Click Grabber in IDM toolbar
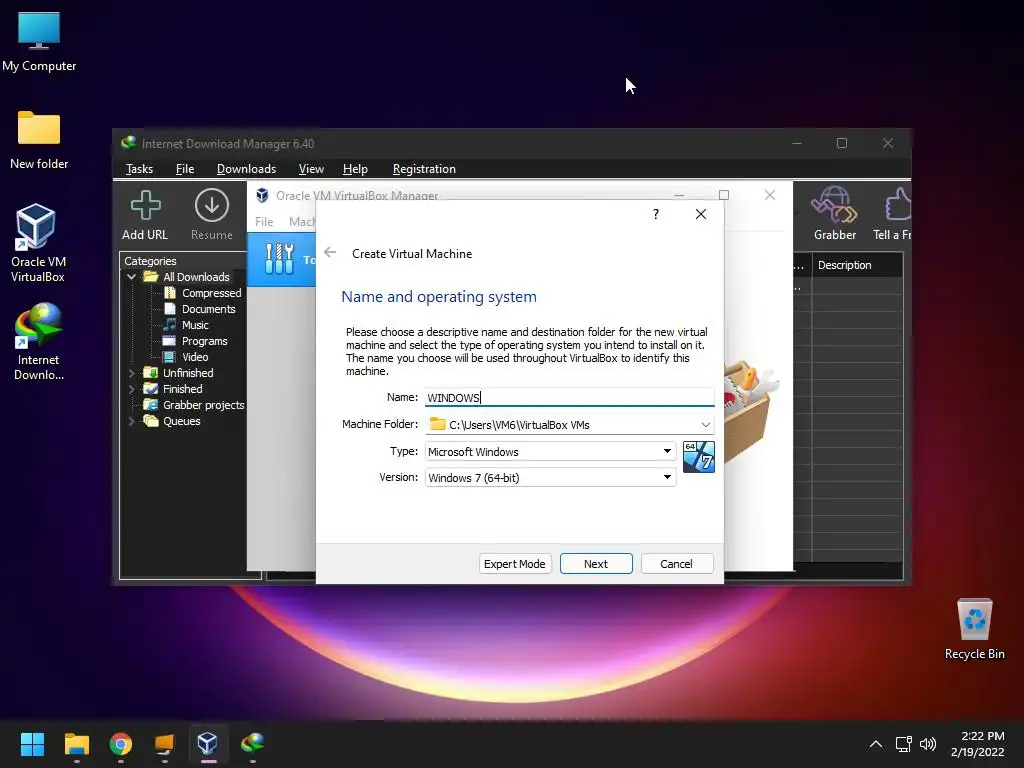The width and height of the screenshot is (1024, 768). point(835,214)
